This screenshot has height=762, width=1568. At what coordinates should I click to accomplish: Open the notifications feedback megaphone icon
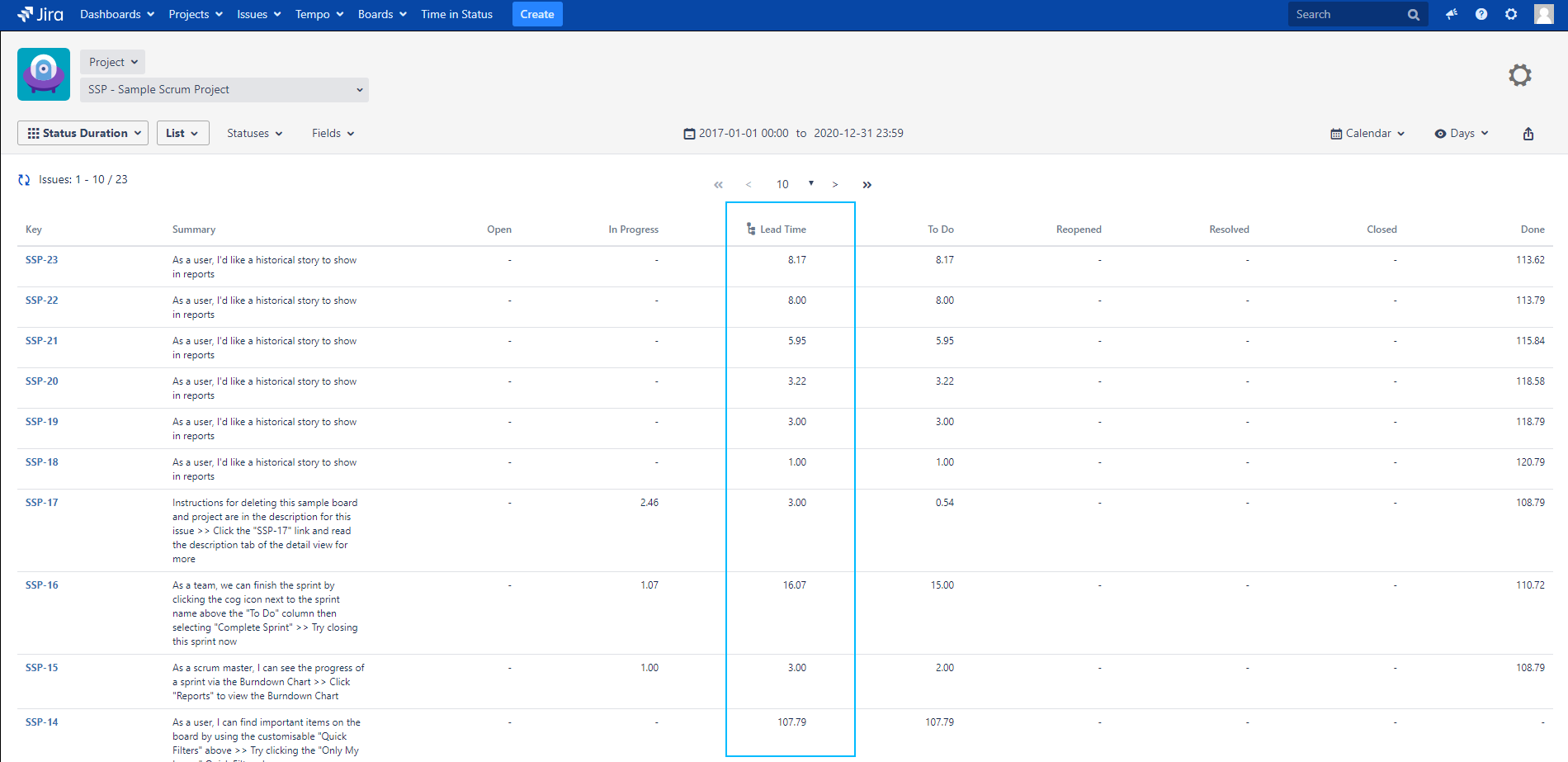[x=1451, y=14]
